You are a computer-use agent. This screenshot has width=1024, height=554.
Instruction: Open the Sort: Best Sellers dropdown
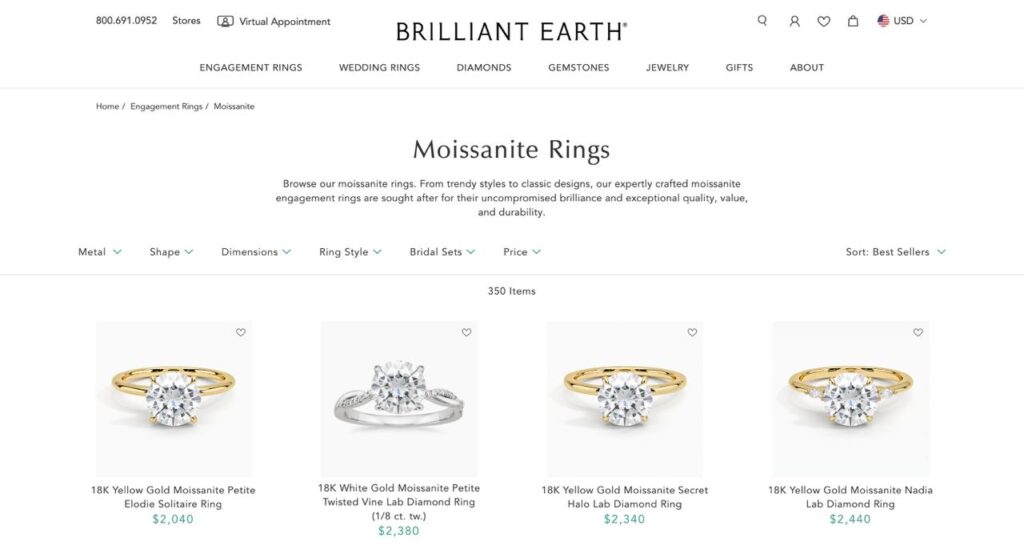click(895, 252)
